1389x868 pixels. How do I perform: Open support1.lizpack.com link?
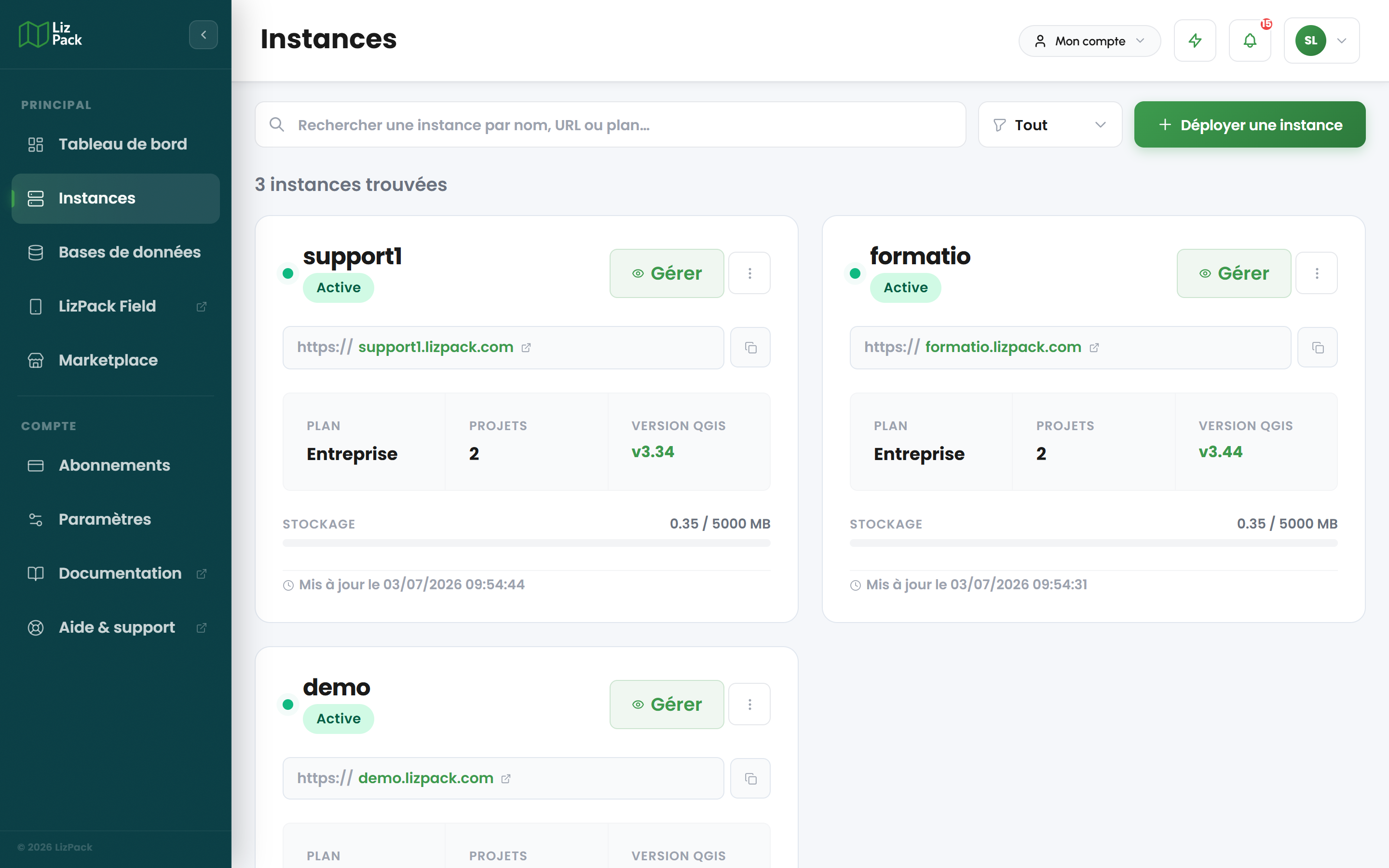436,347
